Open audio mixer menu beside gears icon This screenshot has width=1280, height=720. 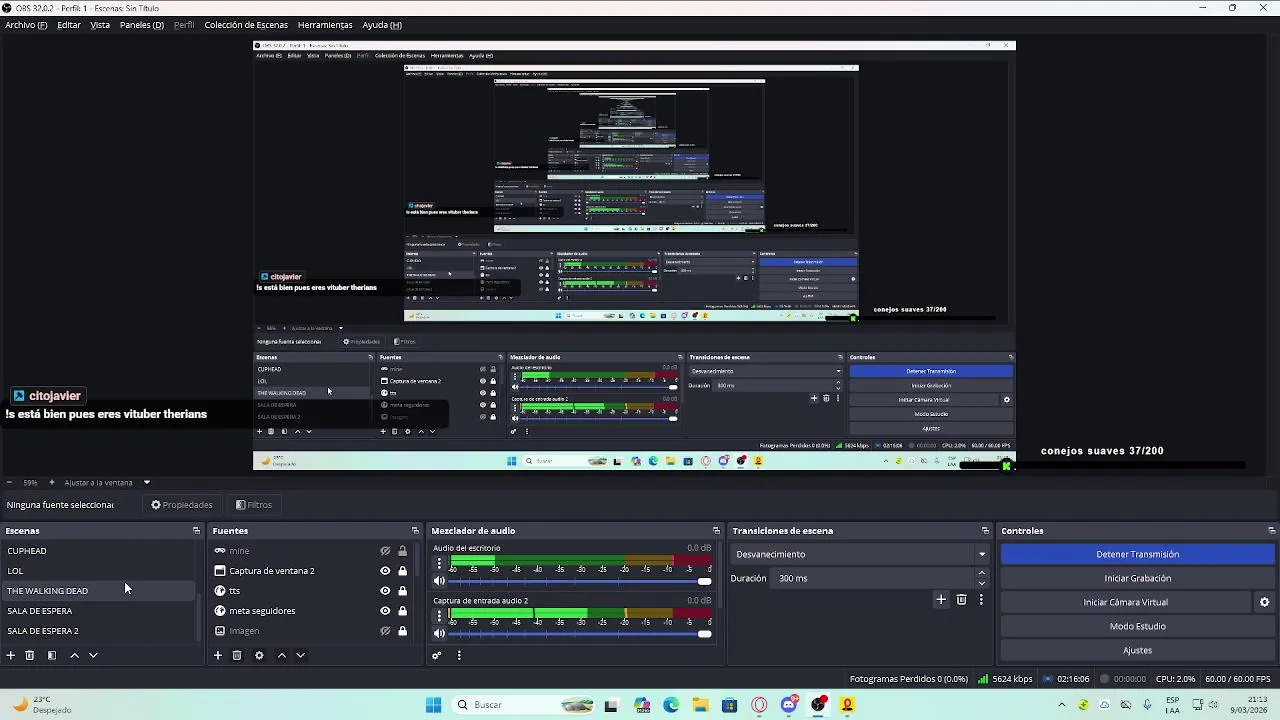[x=459, y=655]
